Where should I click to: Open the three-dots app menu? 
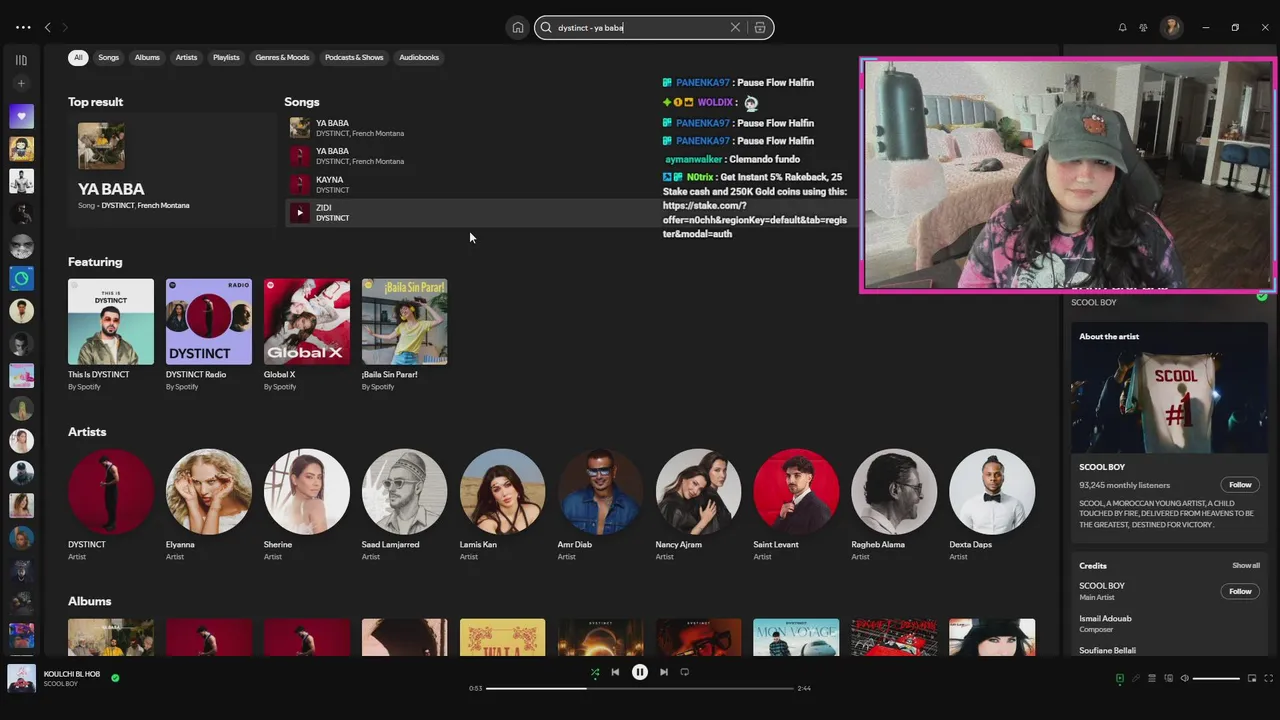click(23, 28)
